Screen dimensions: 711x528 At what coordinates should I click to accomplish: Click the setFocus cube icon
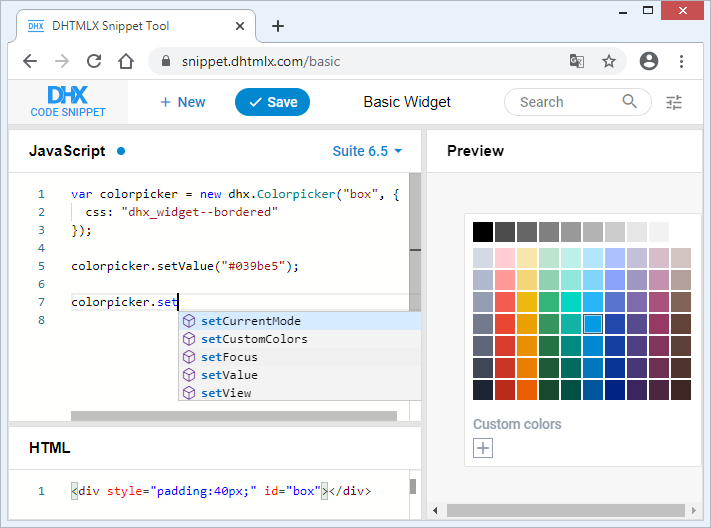point(189,357)
